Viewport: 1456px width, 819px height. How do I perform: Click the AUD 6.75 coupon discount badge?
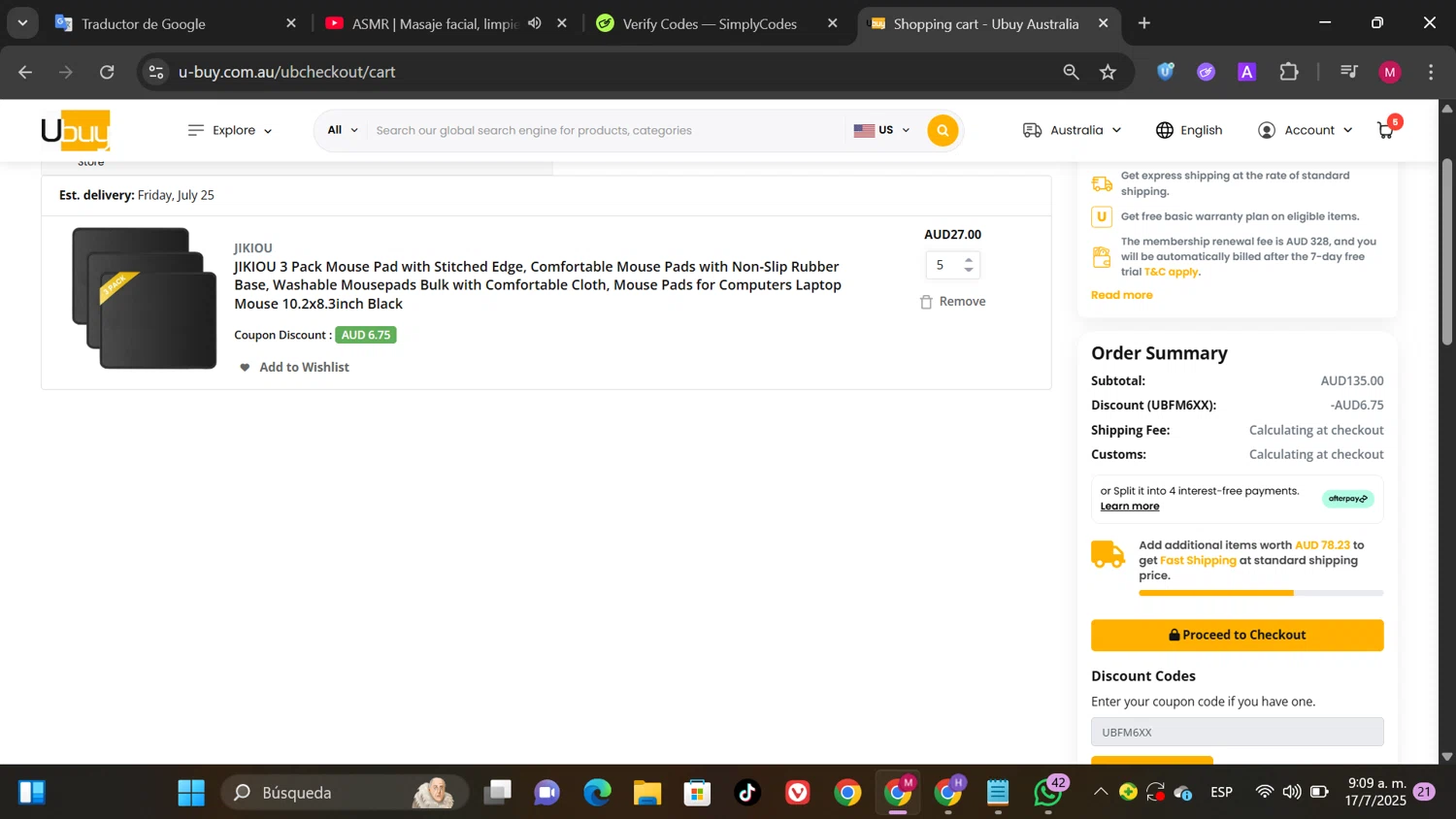[366, 335]
